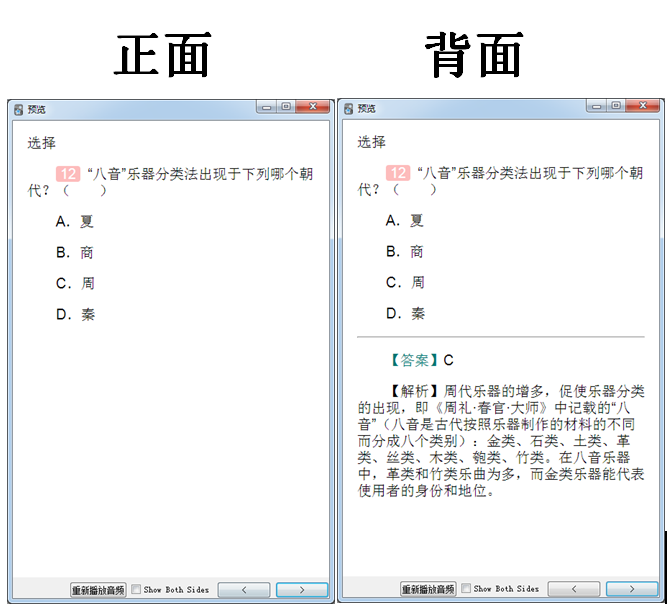Enable Show Both Sides in right window
The image size is (669, 605).
pos(466,588)
